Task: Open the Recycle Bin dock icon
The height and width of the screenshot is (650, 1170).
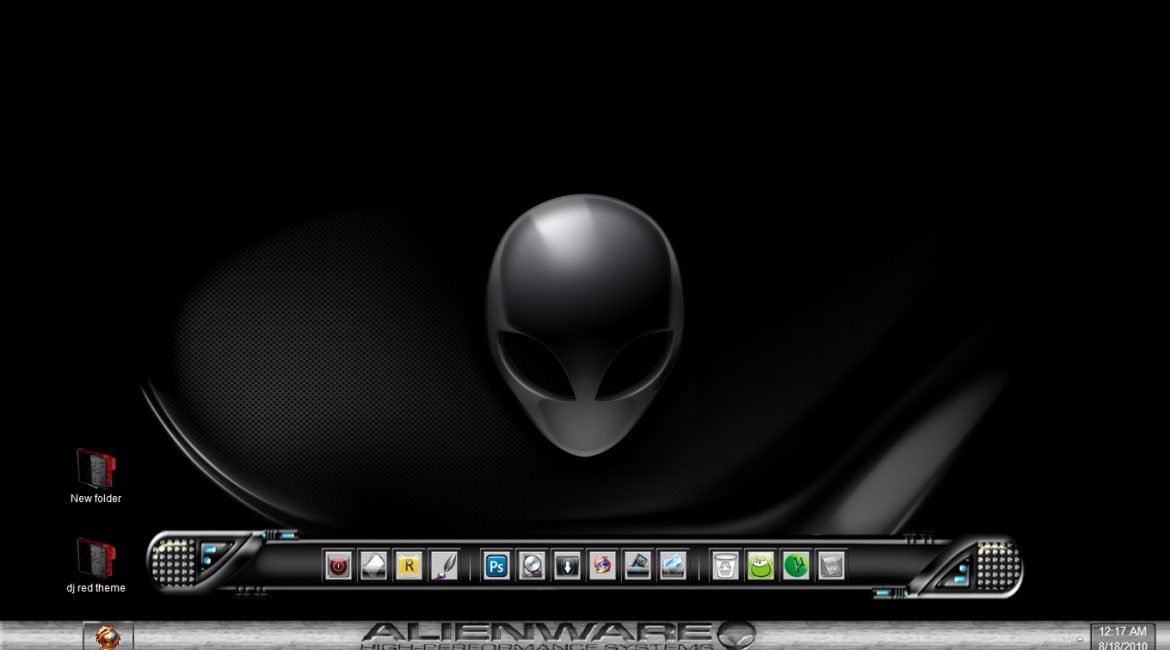Action: tap(725, 566)
